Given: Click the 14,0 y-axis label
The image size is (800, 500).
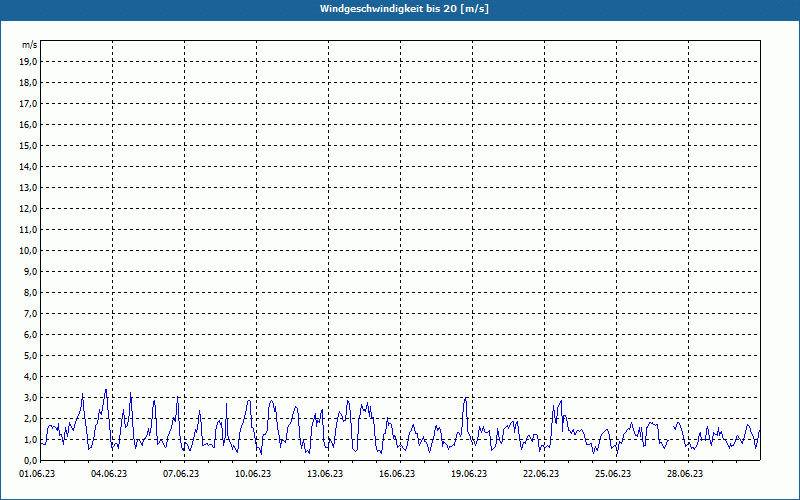Looking at the screenshot, I should pos(28,166).
